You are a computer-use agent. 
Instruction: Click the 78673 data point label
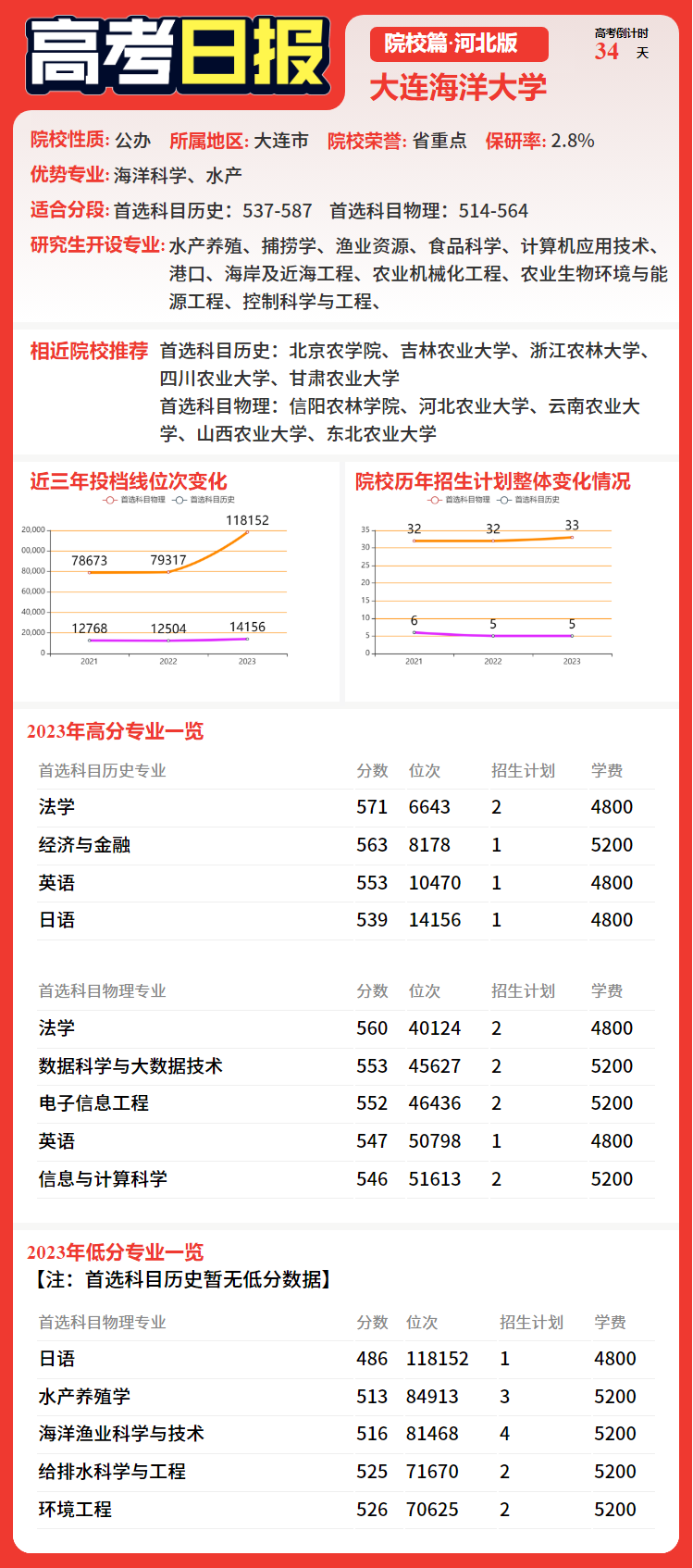point(90,561)
